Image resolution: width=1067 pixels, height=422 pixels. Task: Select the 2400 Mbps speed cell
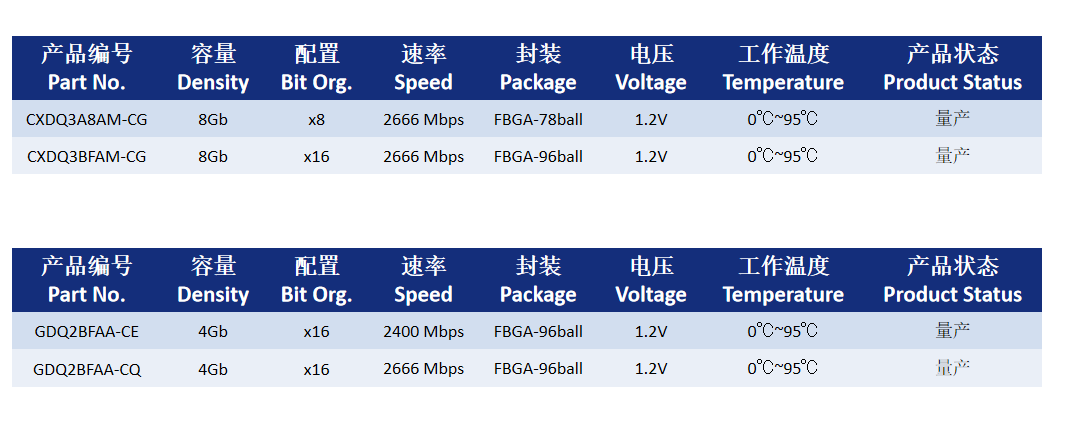[423, 331]
